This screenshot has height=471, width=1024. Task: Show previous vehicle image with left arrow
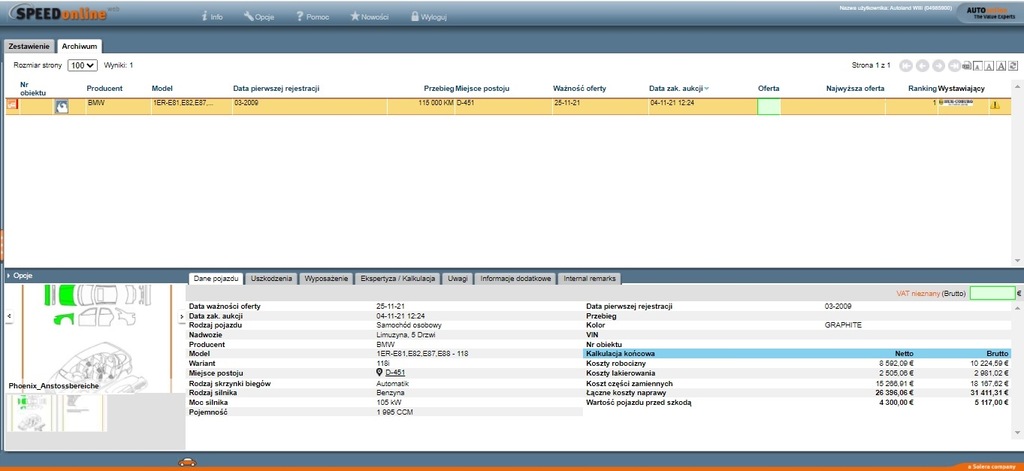point(9,316)
